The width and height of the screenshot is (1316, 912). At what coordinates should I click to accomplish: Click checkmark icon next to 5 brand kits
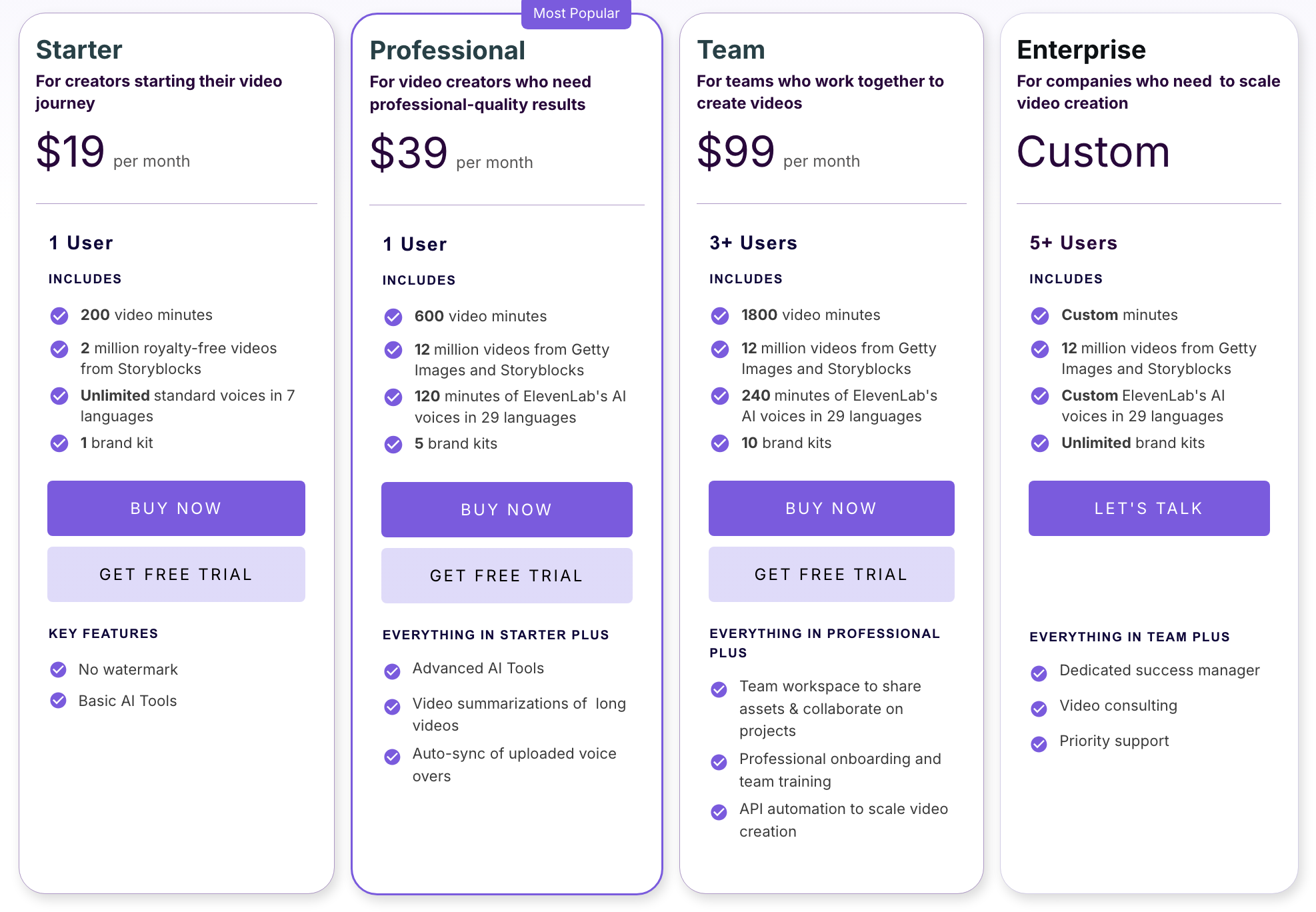click(393, 444)
